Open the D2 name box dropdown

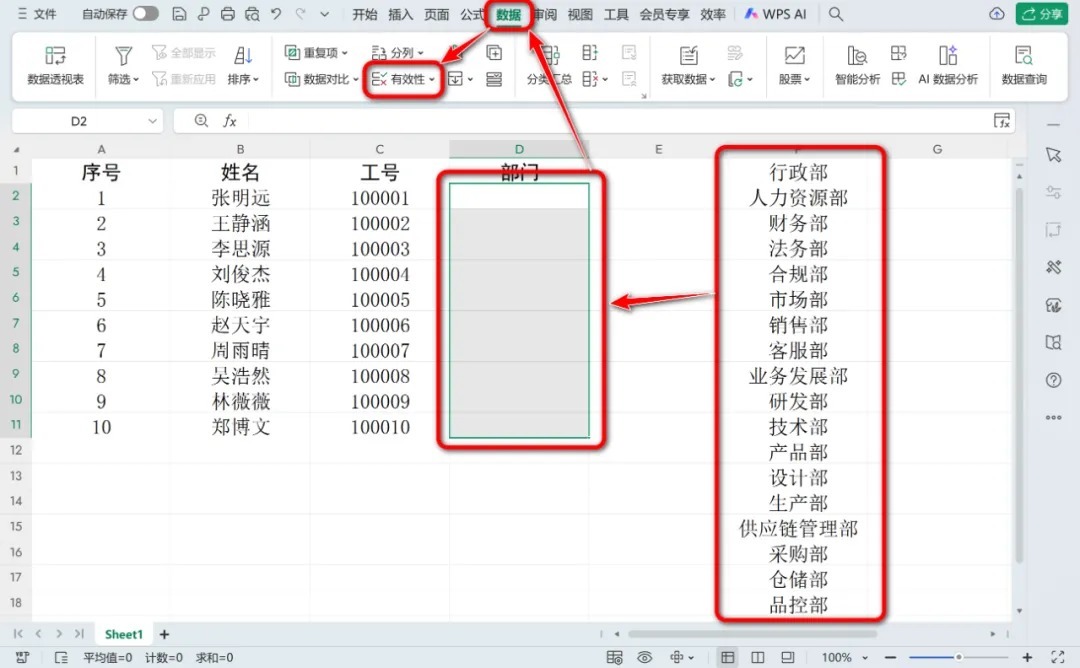pos(152,121)
